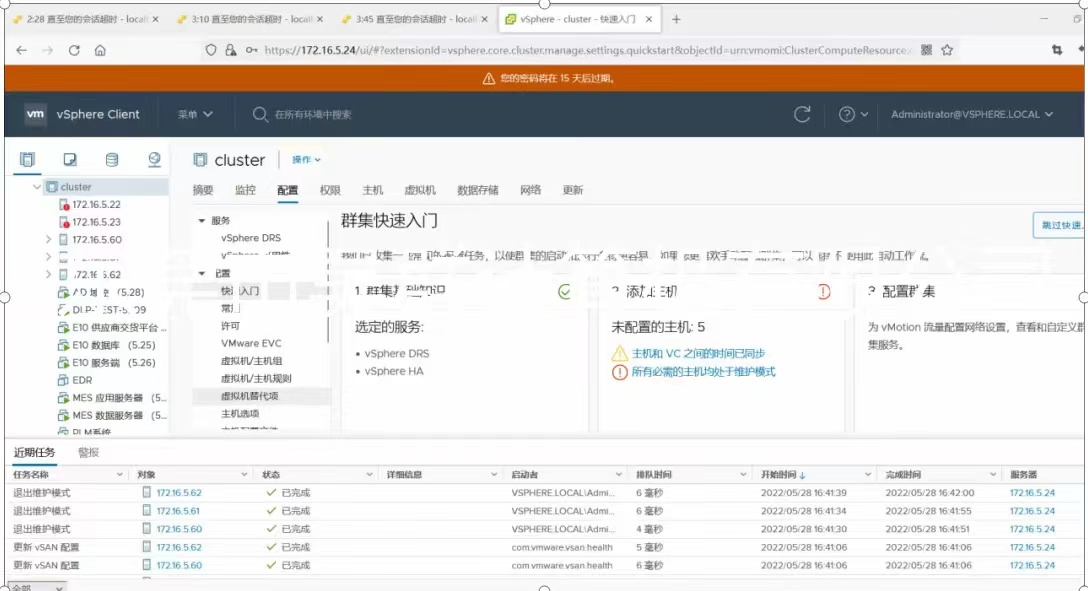Open the Hosts and Clusters inventory view icon
The image size is (1088, 591).
pyautogui.click(x=28, y=159)
